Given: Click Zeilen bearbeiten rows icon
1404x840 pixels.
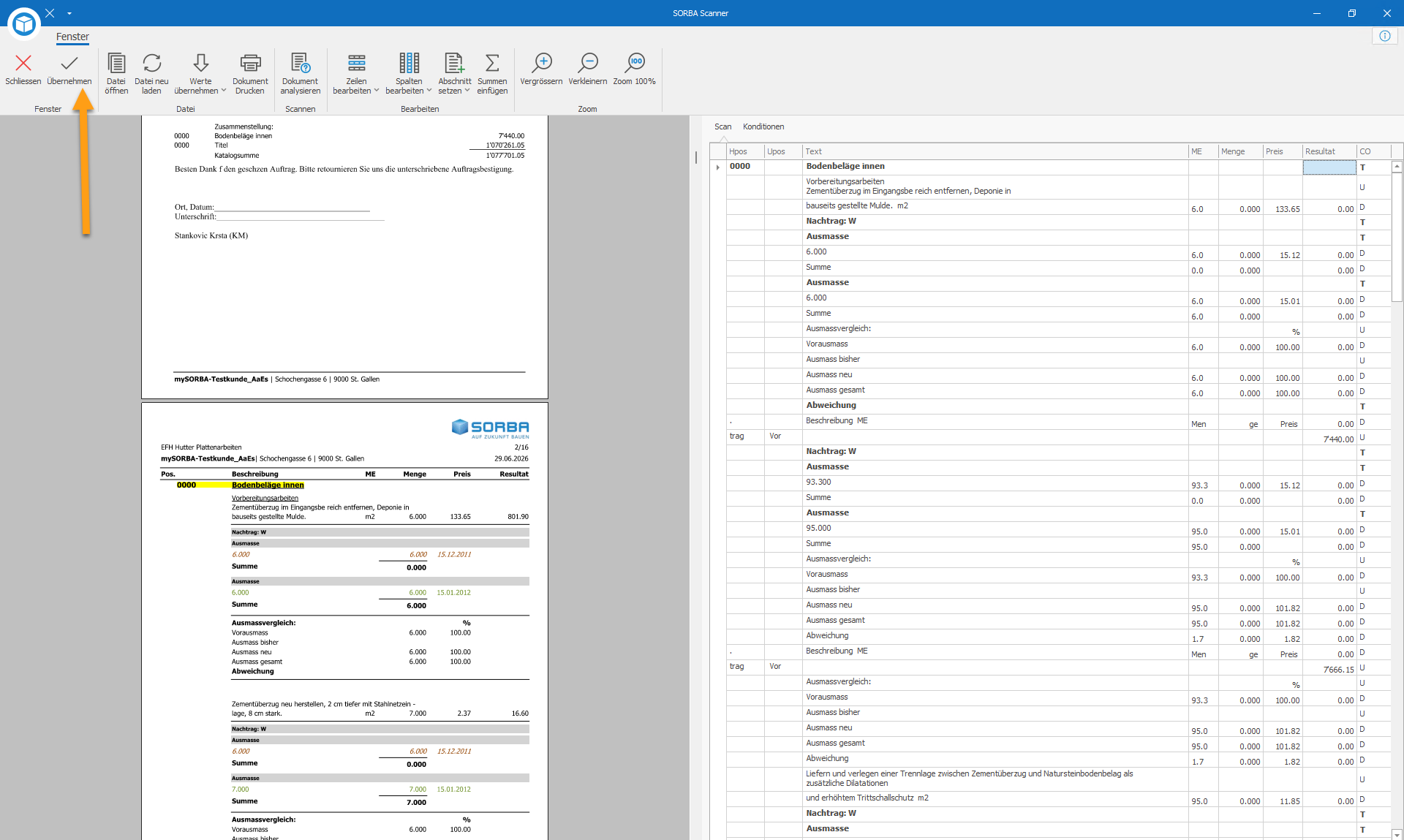Looking at the screenshot, I should coord(356,64).
